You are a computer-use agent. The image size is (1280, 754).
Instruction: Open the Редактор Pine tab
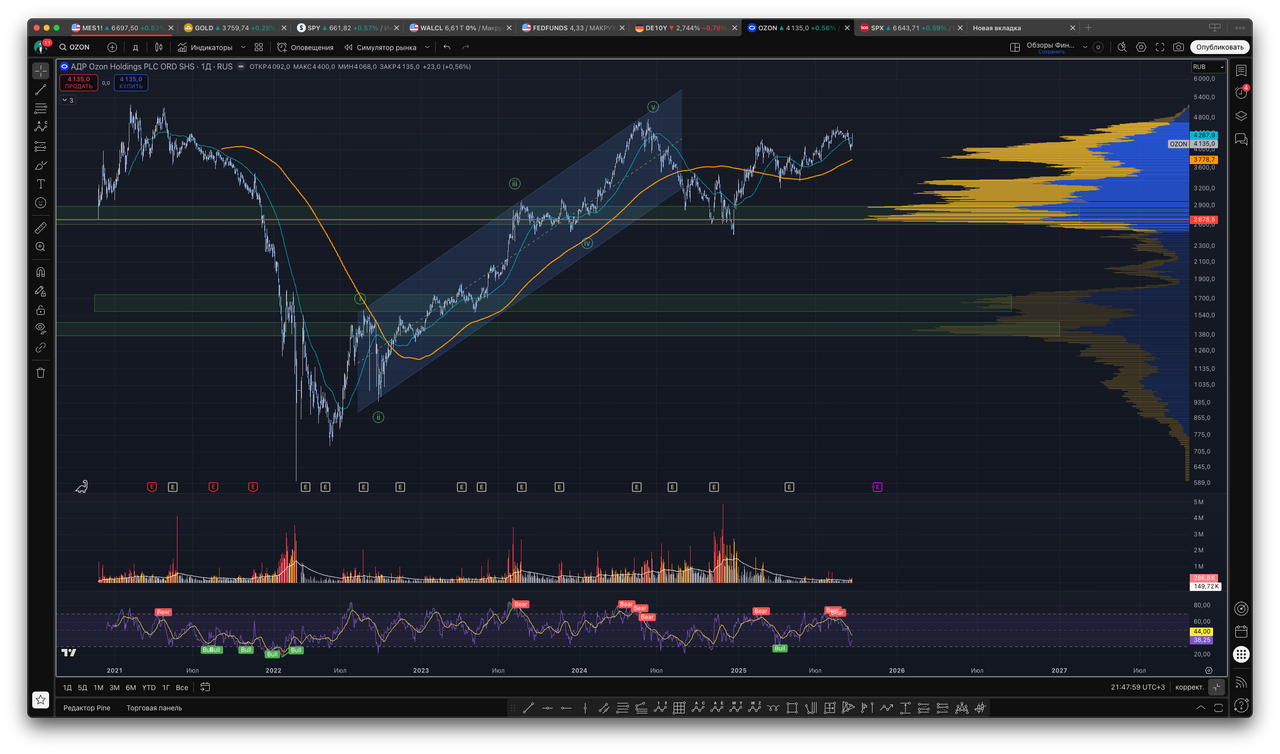pos(87,708)
